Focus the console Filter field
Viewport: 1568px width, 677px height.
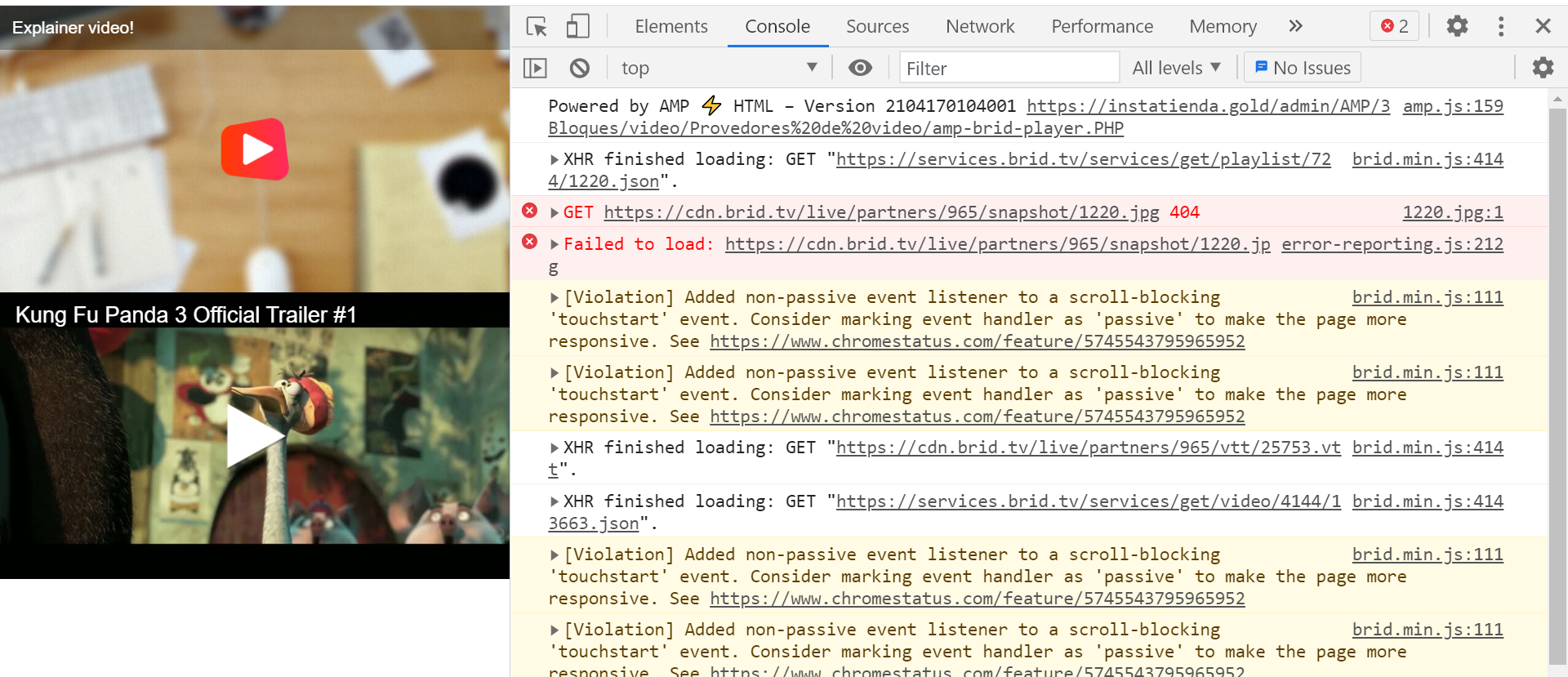click(x=1009, y=68)
